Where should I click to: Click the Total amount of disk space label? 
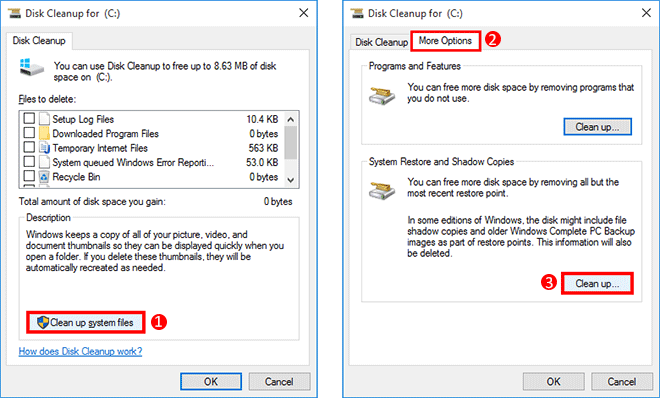[92, 202]
